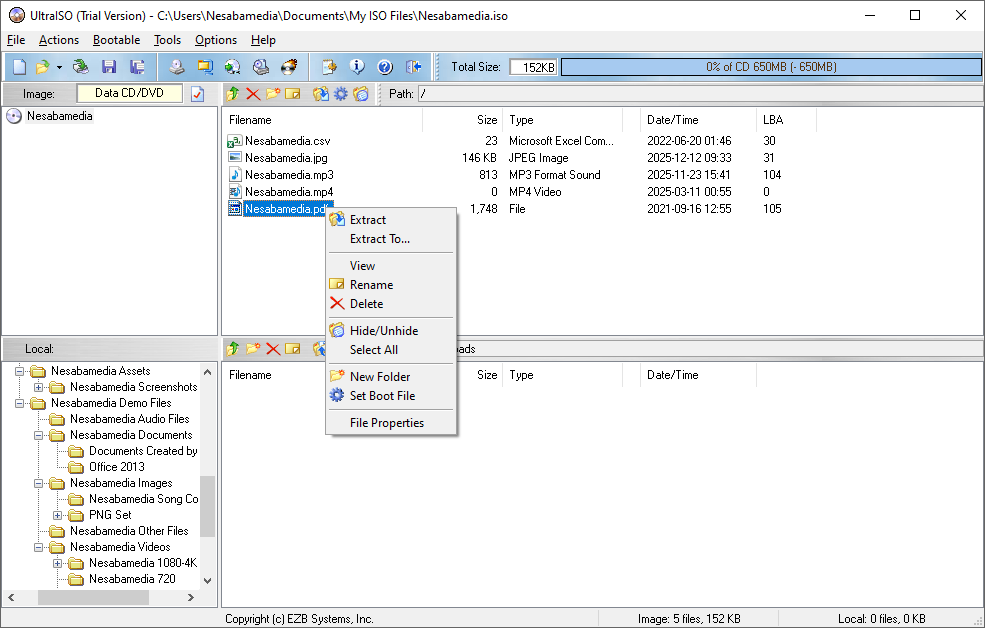This screenshot has height=628, width=985.
Task: Toggle Hide/Unhide in the context menu
Action: click(383, 331)
